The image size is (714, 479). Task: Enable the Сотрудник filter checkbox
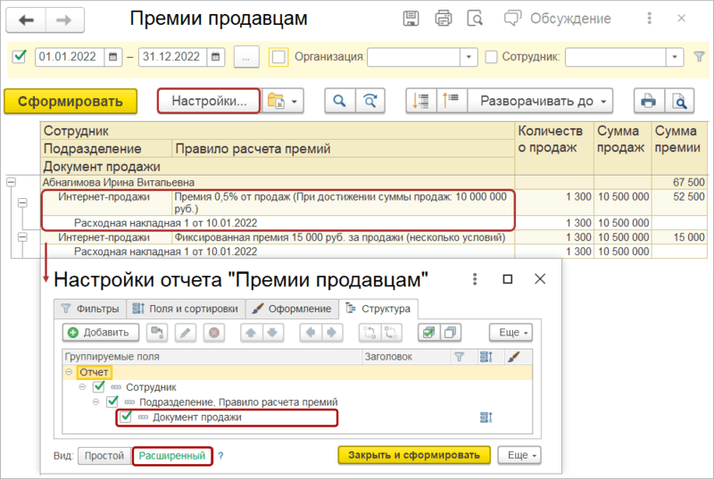[x=491, y=57]
